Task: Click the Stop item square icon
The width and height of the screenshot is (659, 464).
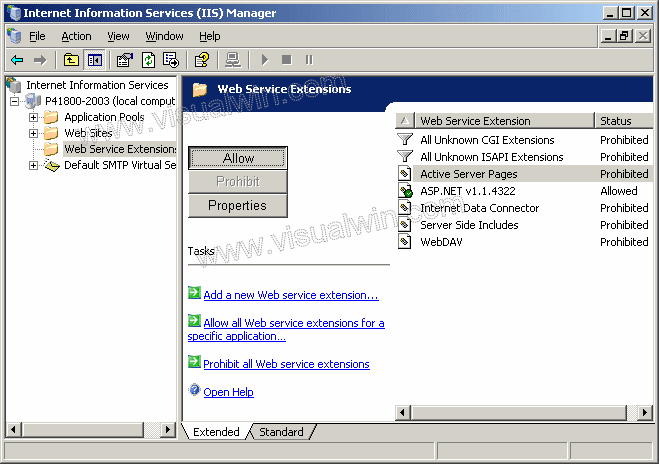Action: 287,60
